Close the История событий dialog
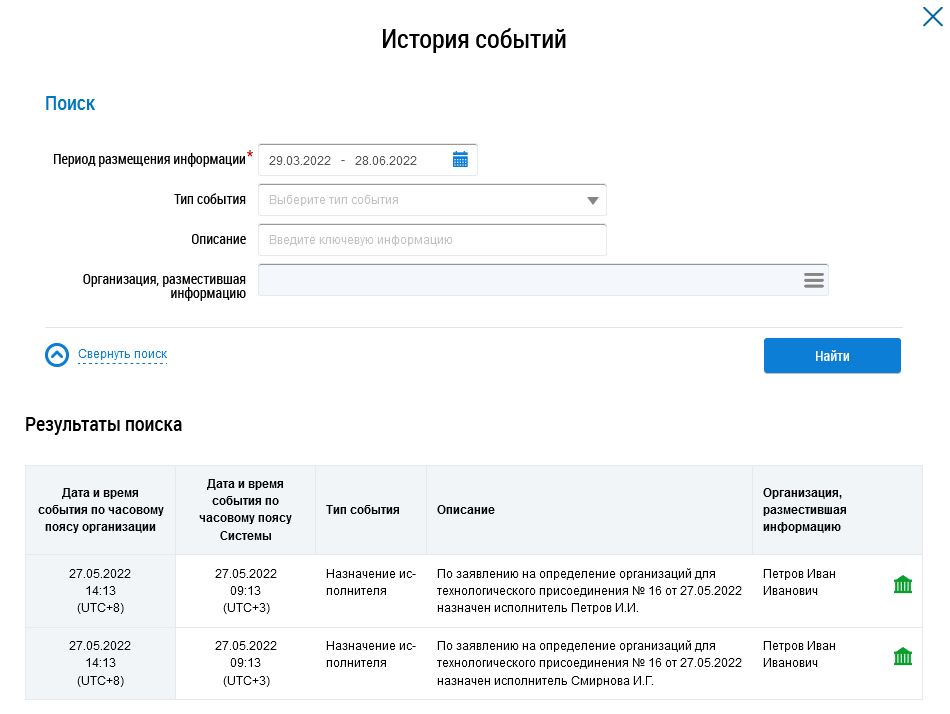This screenshot has width=950, height=714. click(x=932, y=17)
